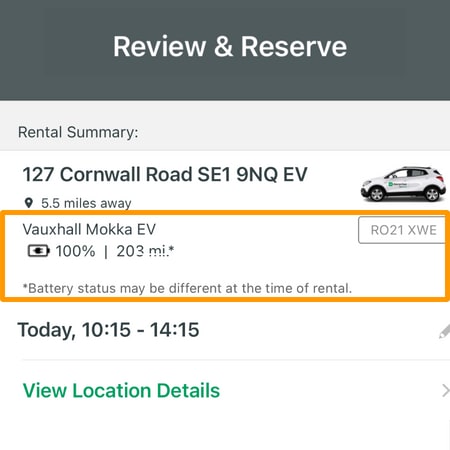Click the 203 mi. range value
Image resolution: width=450 pixels, height=450 pixels.
pyautogui.click(x=143, y=251)
